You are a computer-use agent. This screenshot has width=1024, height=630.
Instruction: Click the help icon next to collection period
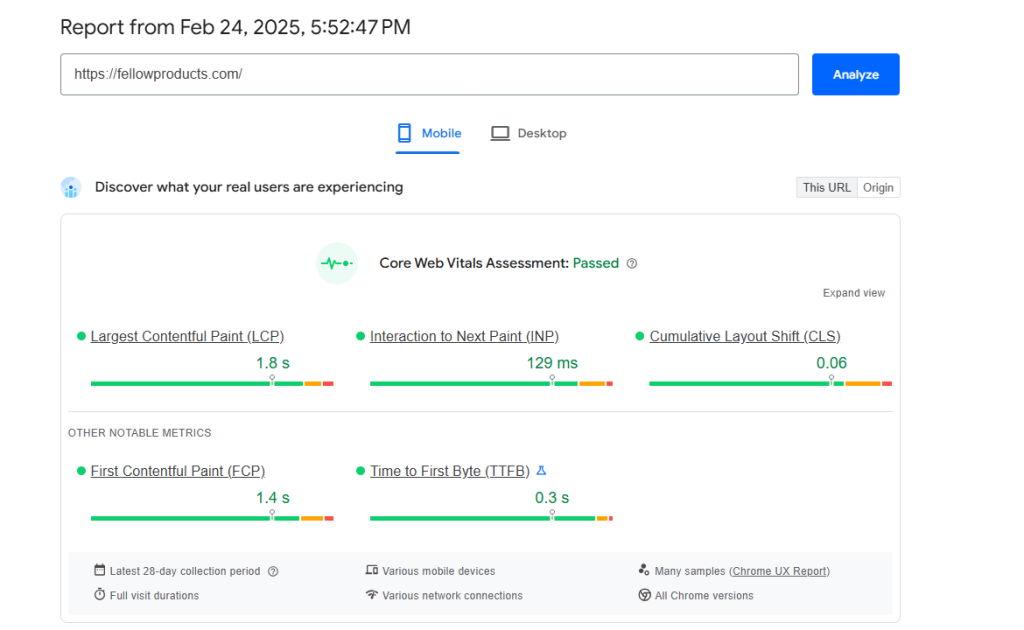point(273,572)
